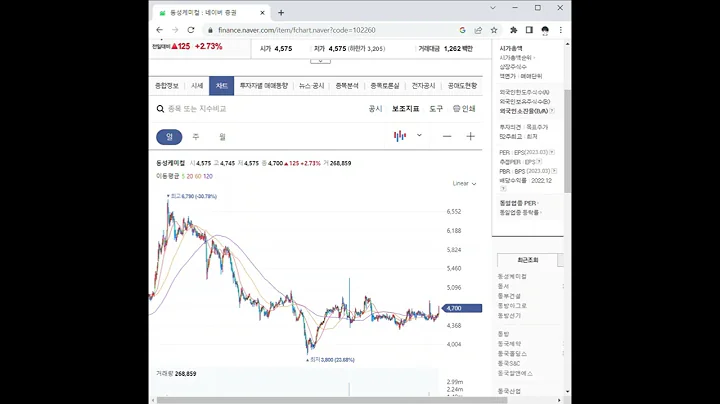Expand the price summary with the down-arrow expander
Viewport: 720px width, 404px height.
(x=321, y=61)
